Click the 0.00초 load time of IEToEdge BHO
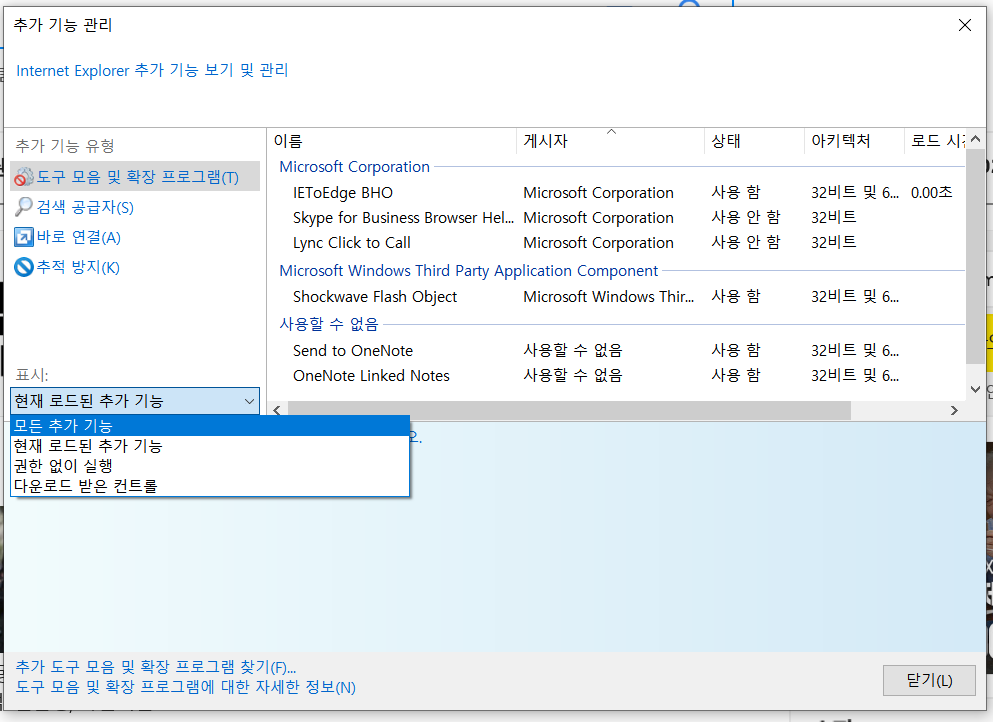The height and width of the screenshot is (722, 996). [x=931, y=192]
